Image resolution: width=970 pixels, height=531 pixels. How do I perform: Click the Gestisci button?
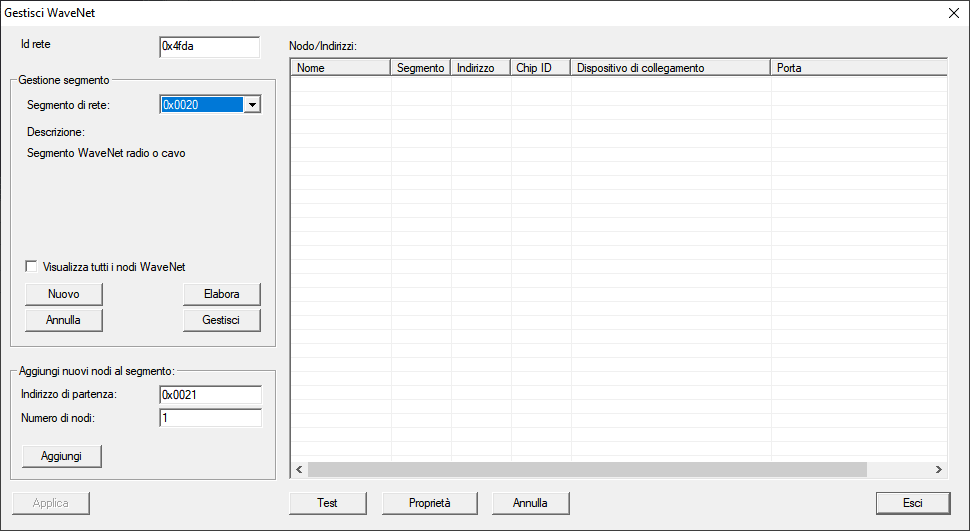[222, 320]
